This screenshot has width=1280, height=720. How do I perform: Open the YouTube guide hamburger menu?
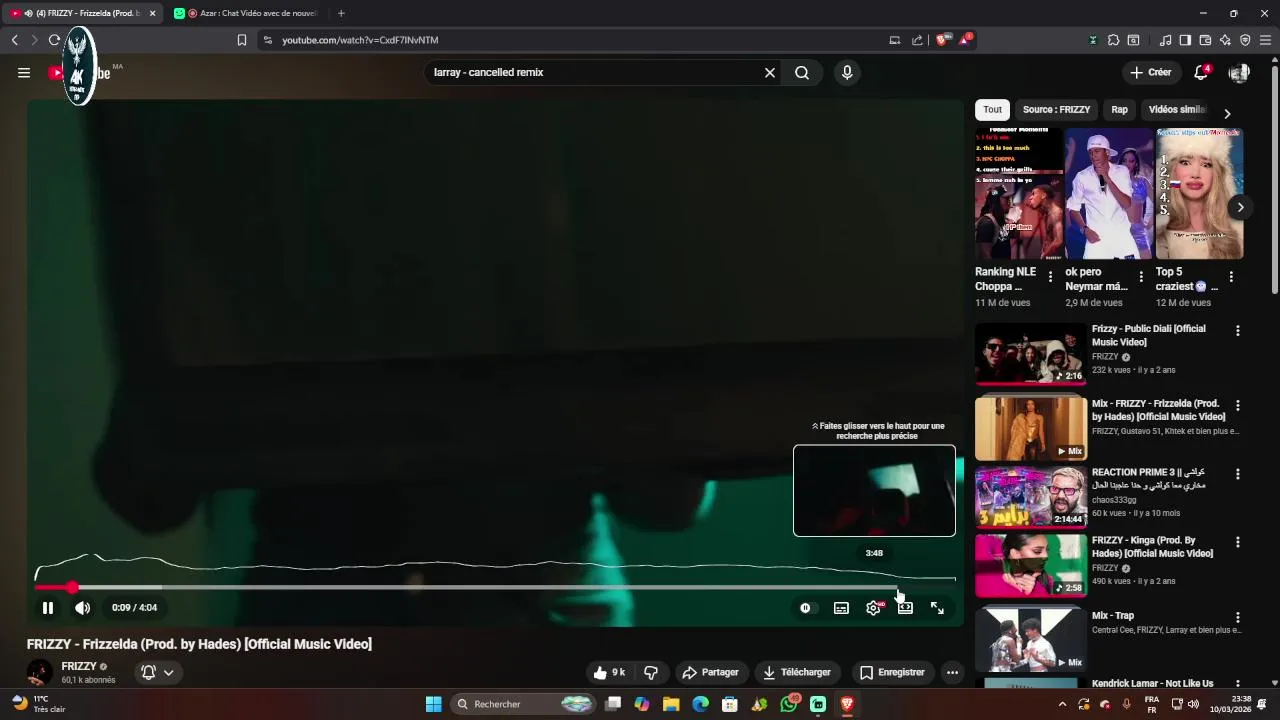(24, 72)
